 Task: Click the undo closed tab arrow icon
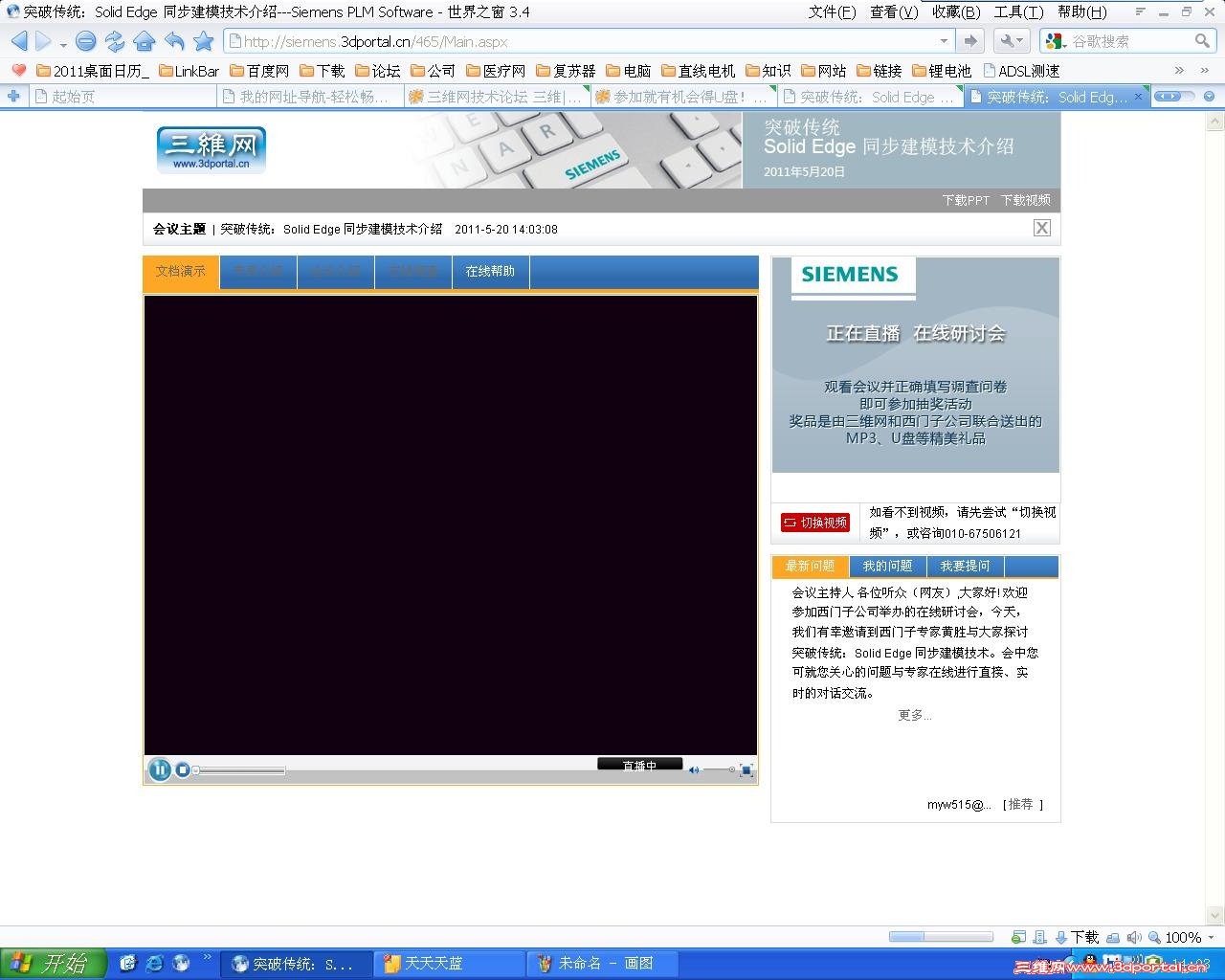(174, 41)
